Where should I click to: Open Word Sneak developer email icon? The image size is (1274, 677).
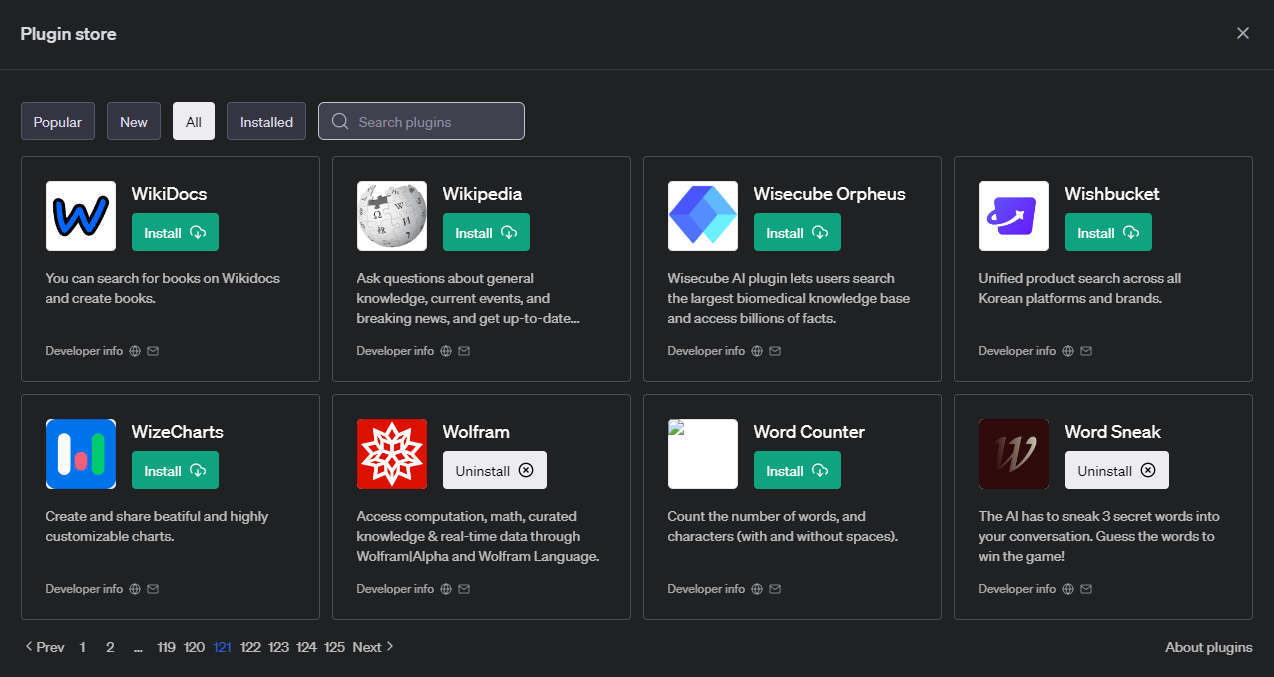click(x=1086, y=589)
